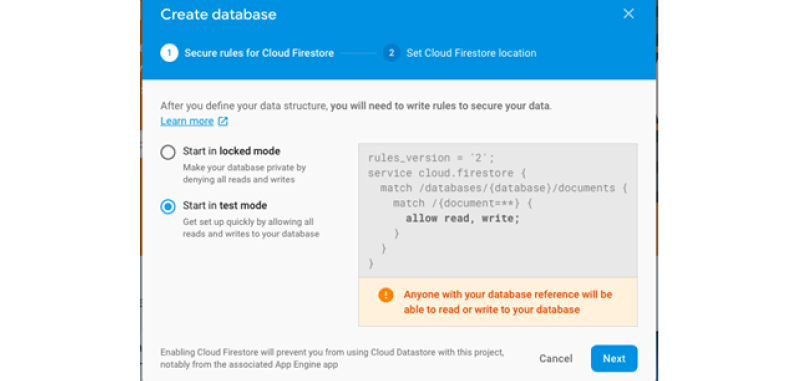
Task: Click the database reference warning banner text
Action: [x=508, y=302]
